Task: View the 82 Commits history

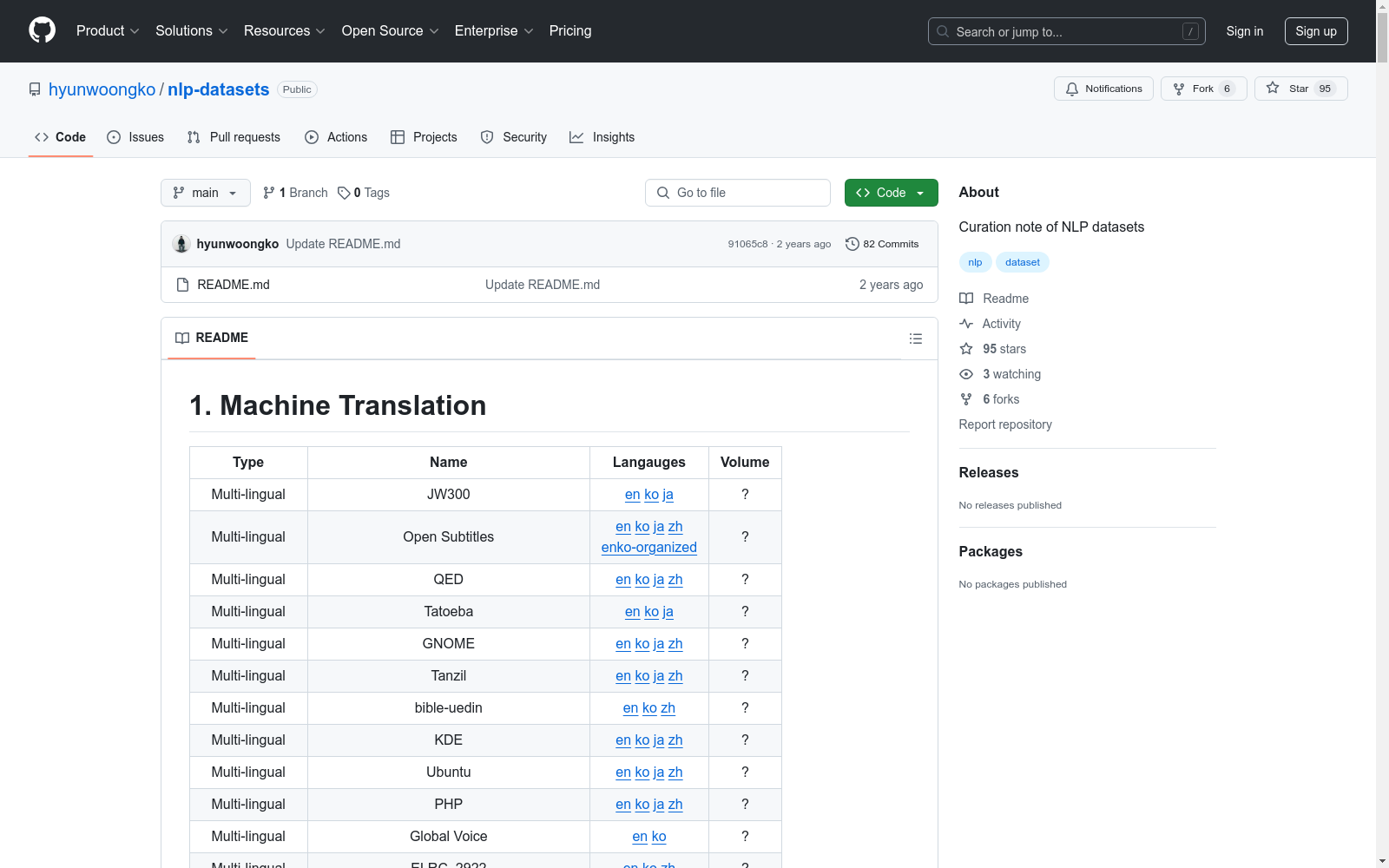Action: (x=882, y=244)
